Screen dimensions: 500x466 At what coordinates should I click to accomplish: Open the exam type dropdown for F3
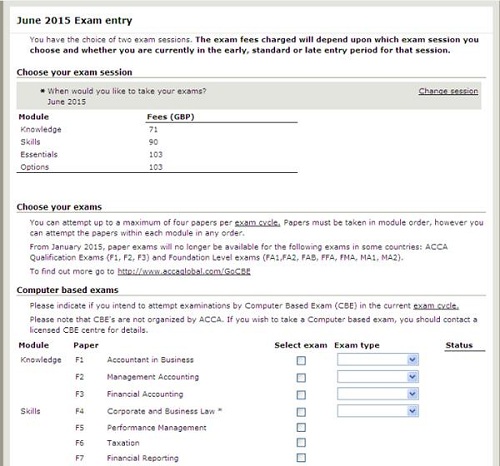[378, 394]
